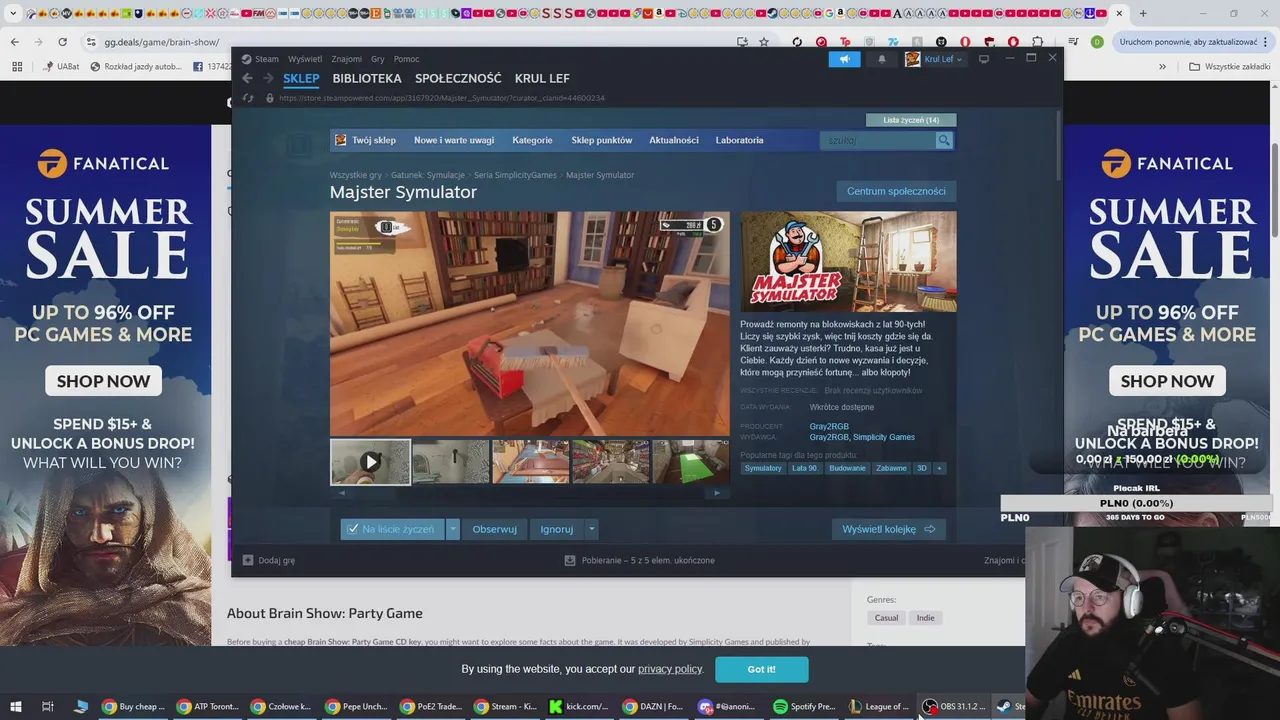Expand Ignoruj options dropdown arrow

coord(592,529)
